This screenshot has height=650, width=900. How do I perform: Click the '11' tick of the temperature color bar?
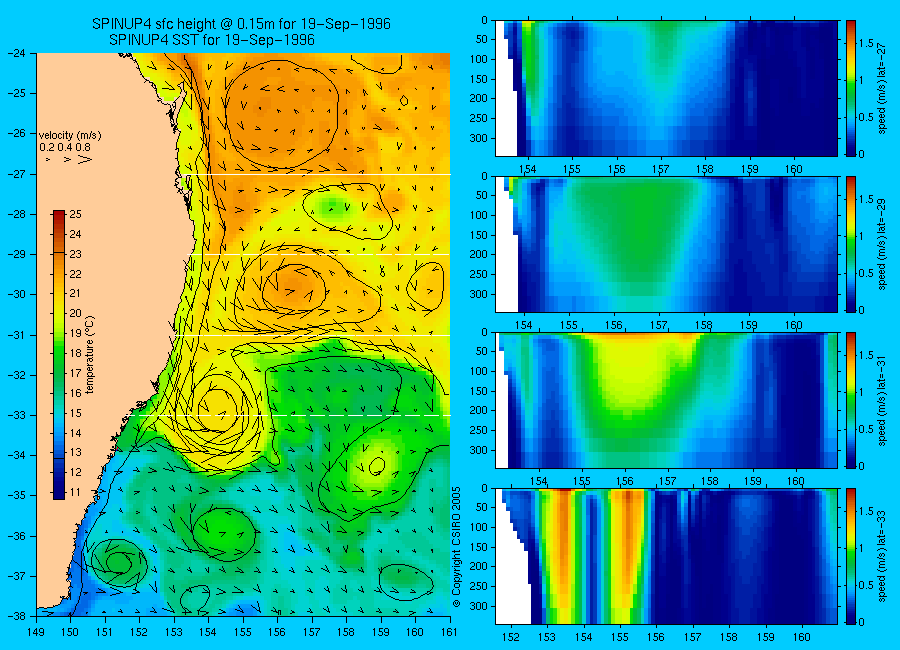(x=75, y=492)
